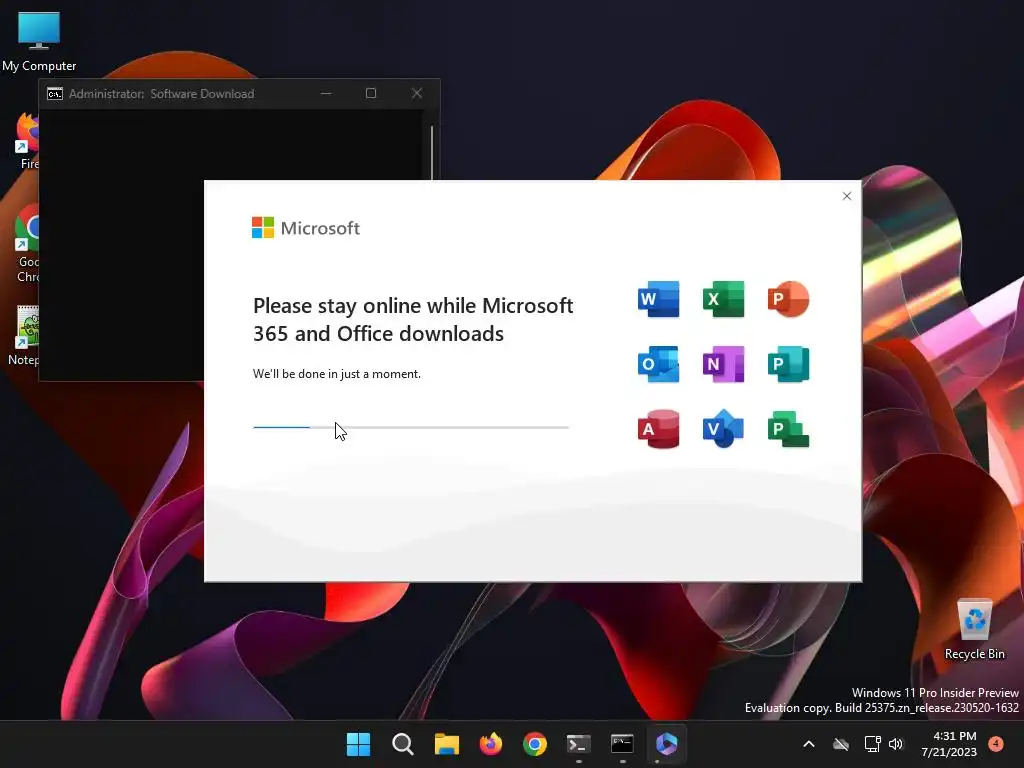Open the Windows Start menu
The height and width of the screenshot is (768, 1024).
click(x=358, y=744)
